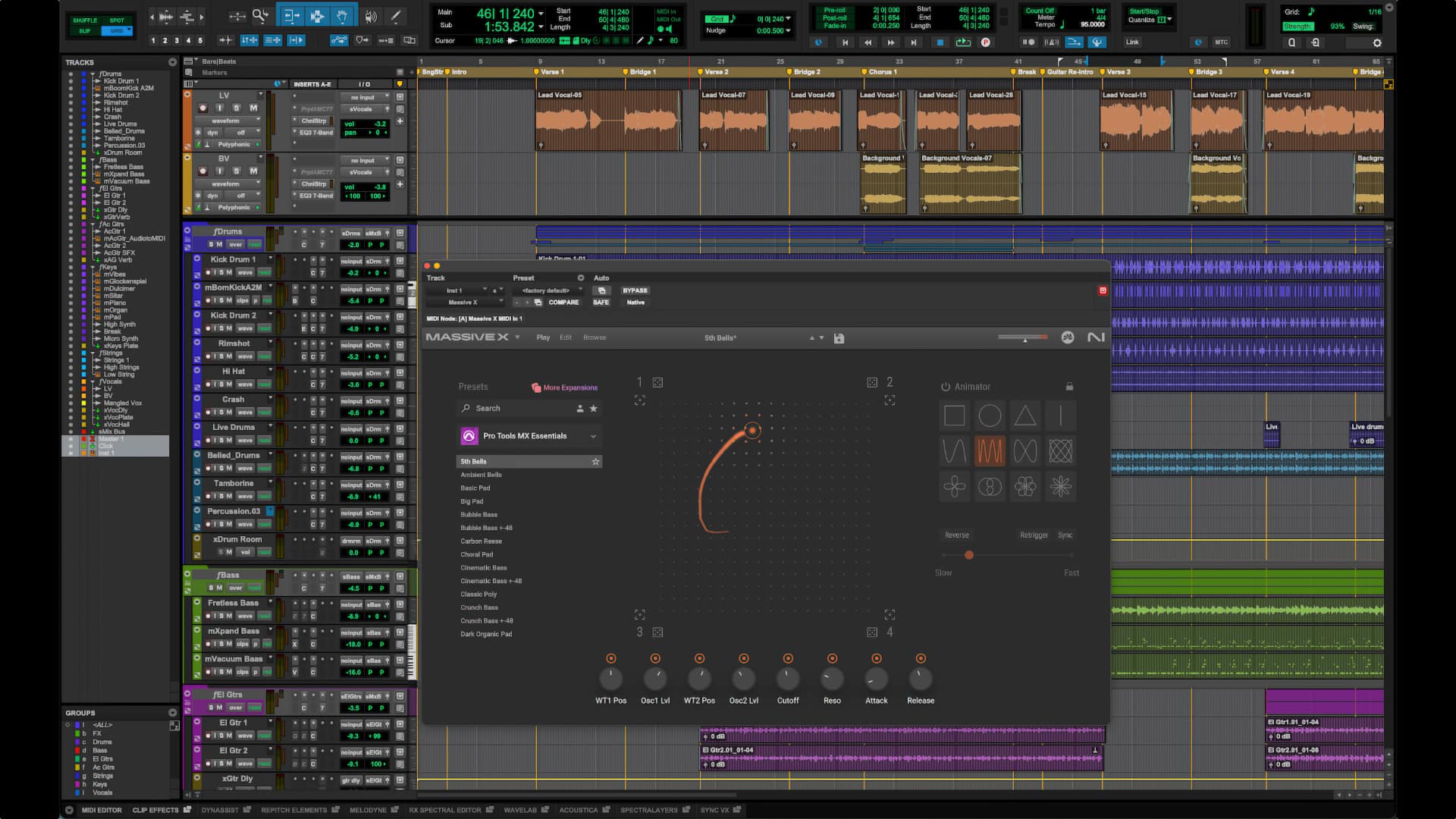Favorite the 5th Bells preset star

[x=595, y=462]
